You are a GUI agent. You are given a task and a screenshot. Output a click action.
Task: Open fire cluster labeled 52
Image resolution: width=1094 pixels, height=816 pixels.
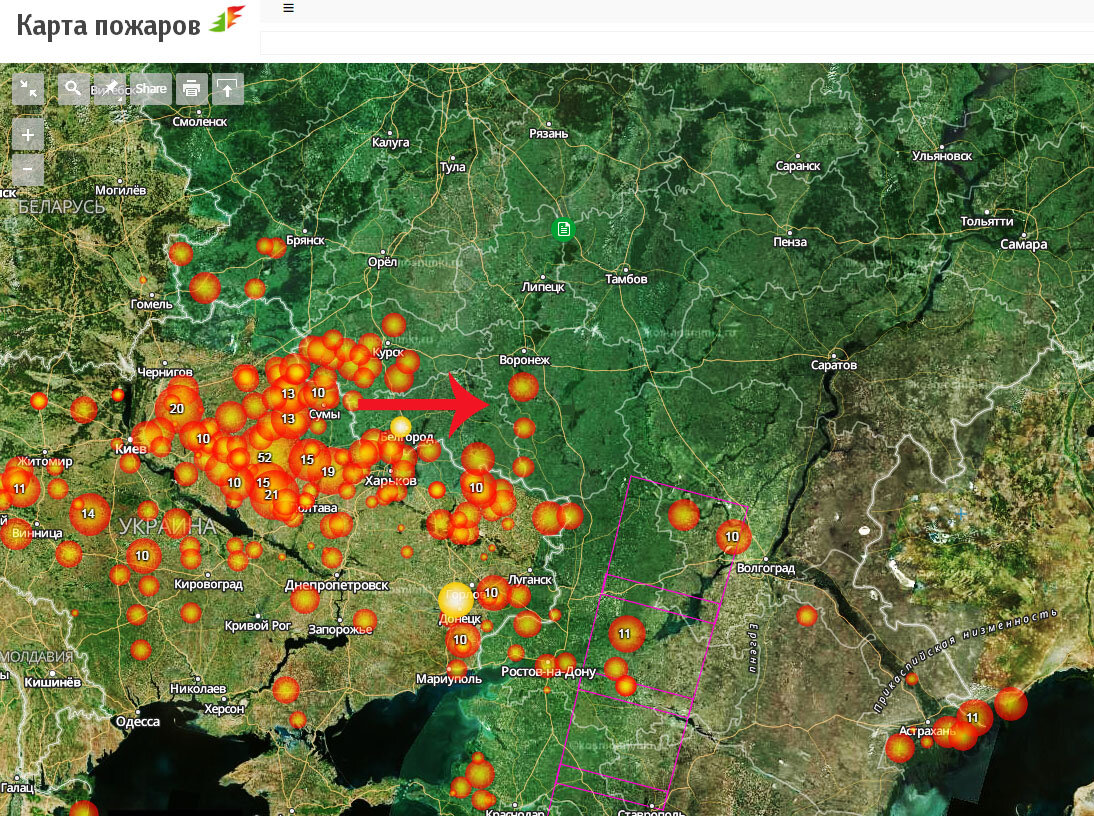pyautogui.click(x=264, y=458)
